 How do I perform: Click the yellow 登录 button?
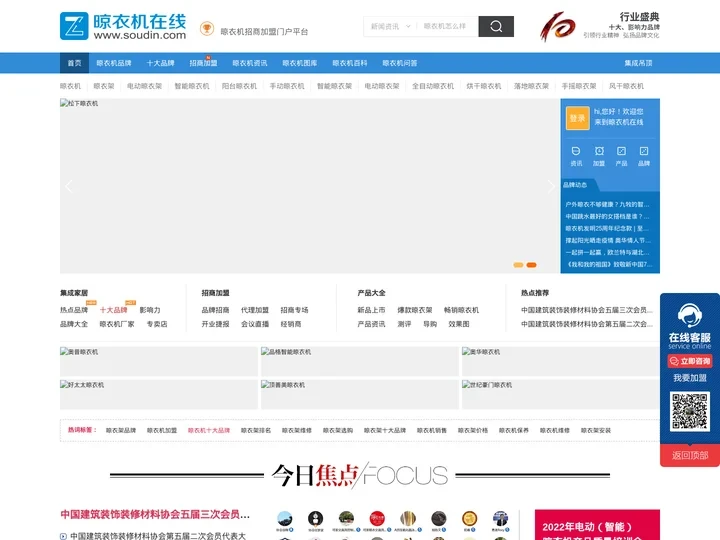(578, 118)
